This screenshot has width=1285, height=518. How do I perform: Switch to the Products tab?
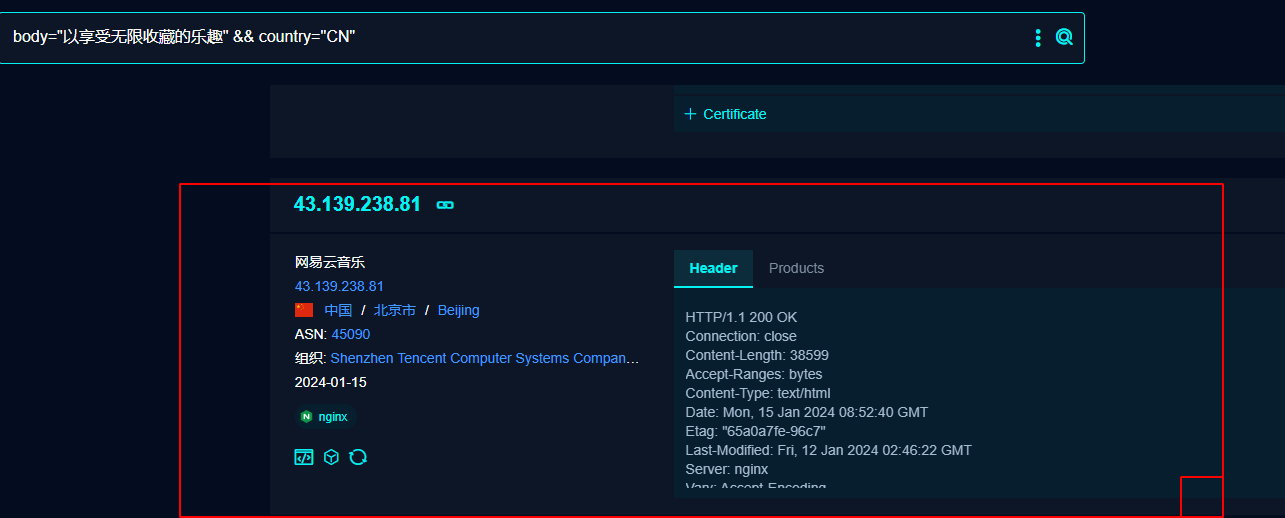(796, 268)
